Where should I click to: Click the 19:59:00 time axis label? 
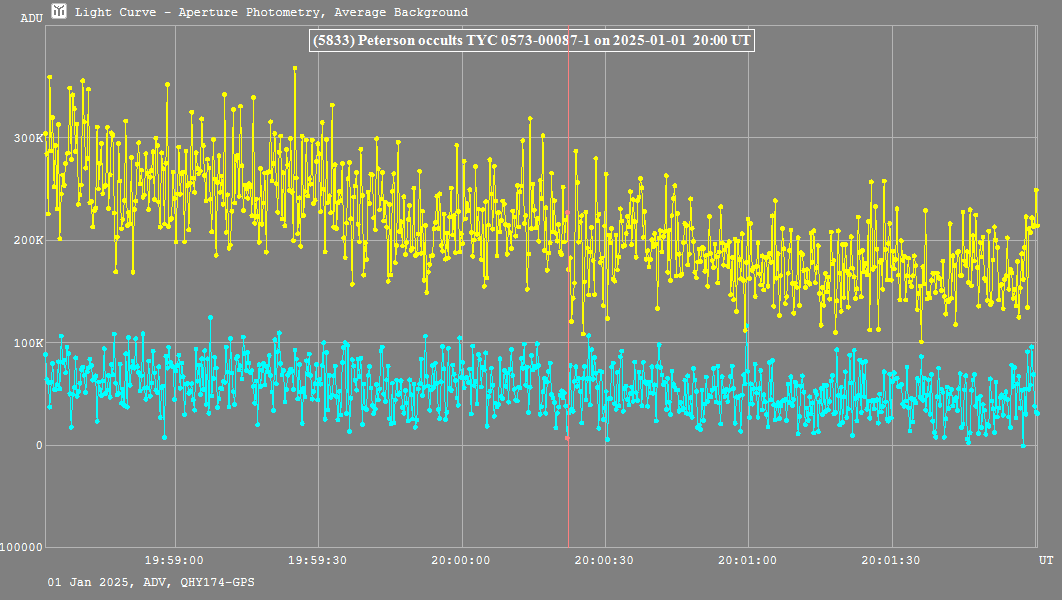pyautogui.click(x=175, y=561)
